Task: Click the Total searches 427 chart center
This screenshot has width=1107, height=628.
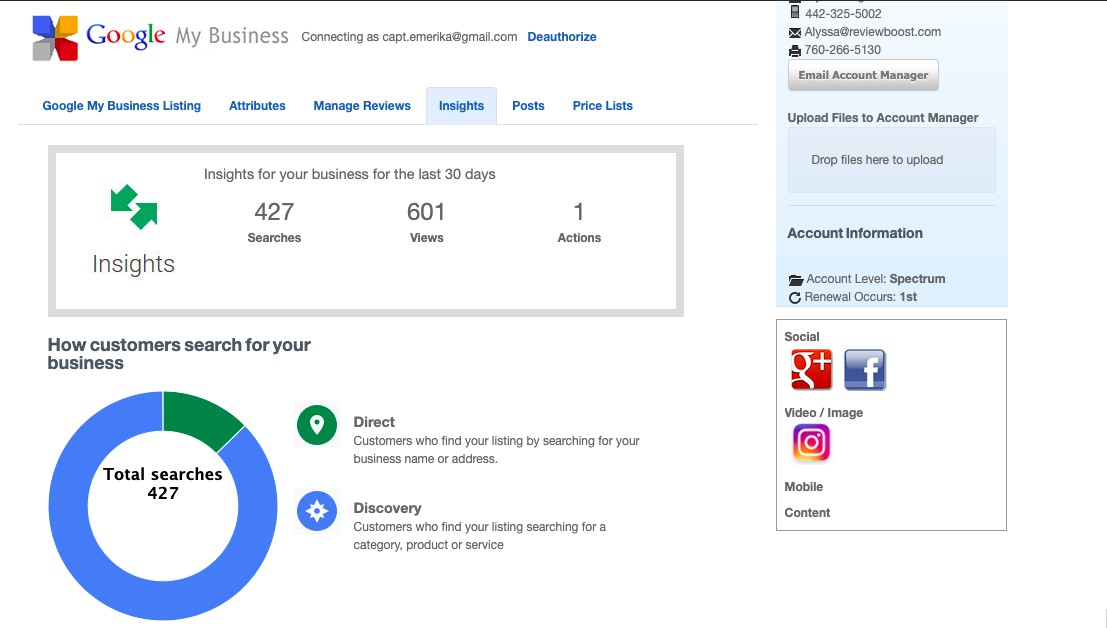Action: (x=163, y=483)
